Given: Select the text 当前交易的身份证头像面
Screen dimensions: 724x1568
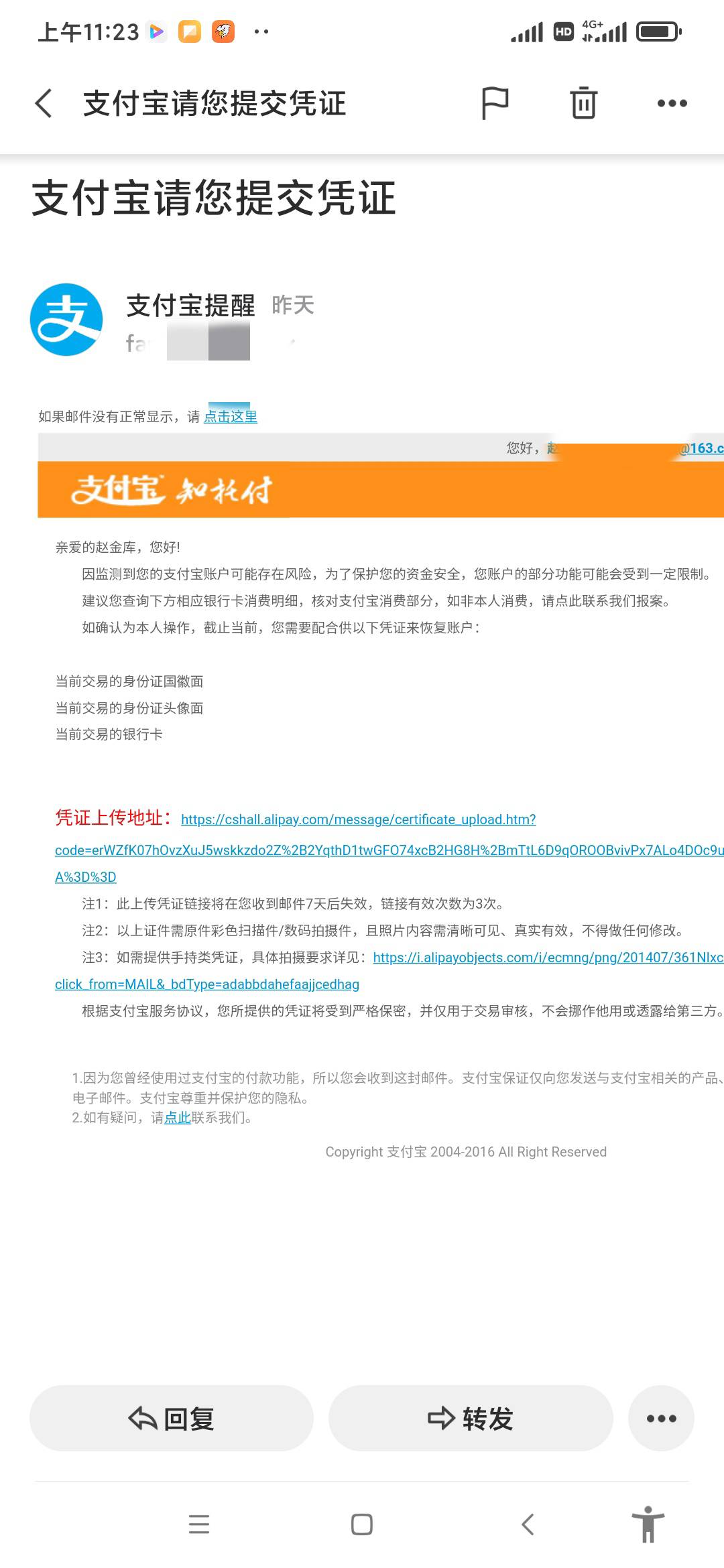Looking at the screenshot, I should point(129,708).
